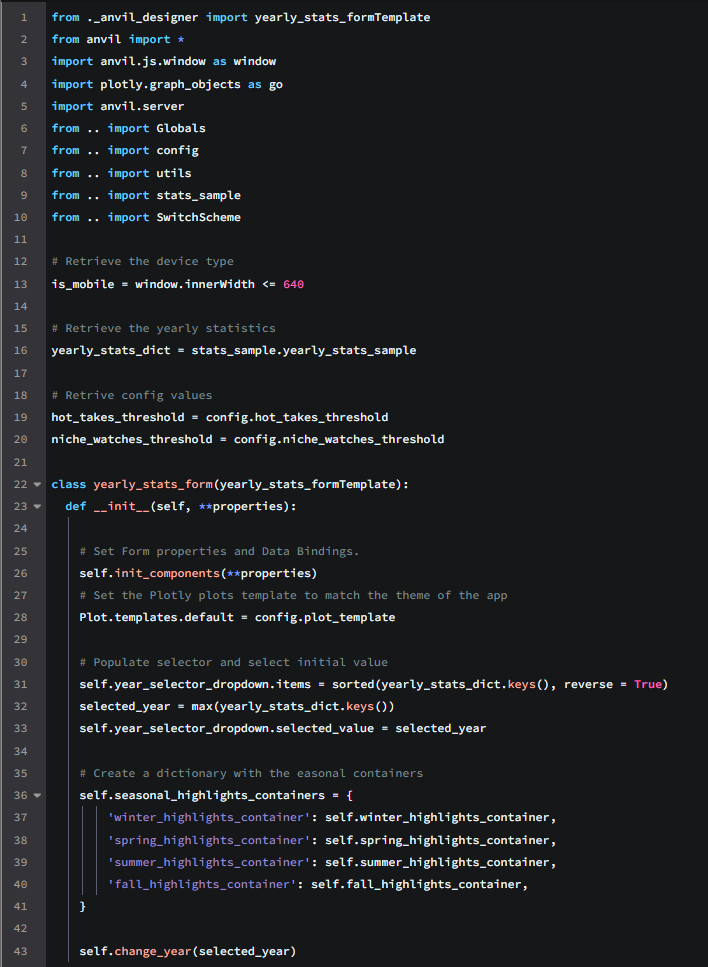Click 'yearly_stats_formTemplate' in the first import line

(x=342, y=17)
